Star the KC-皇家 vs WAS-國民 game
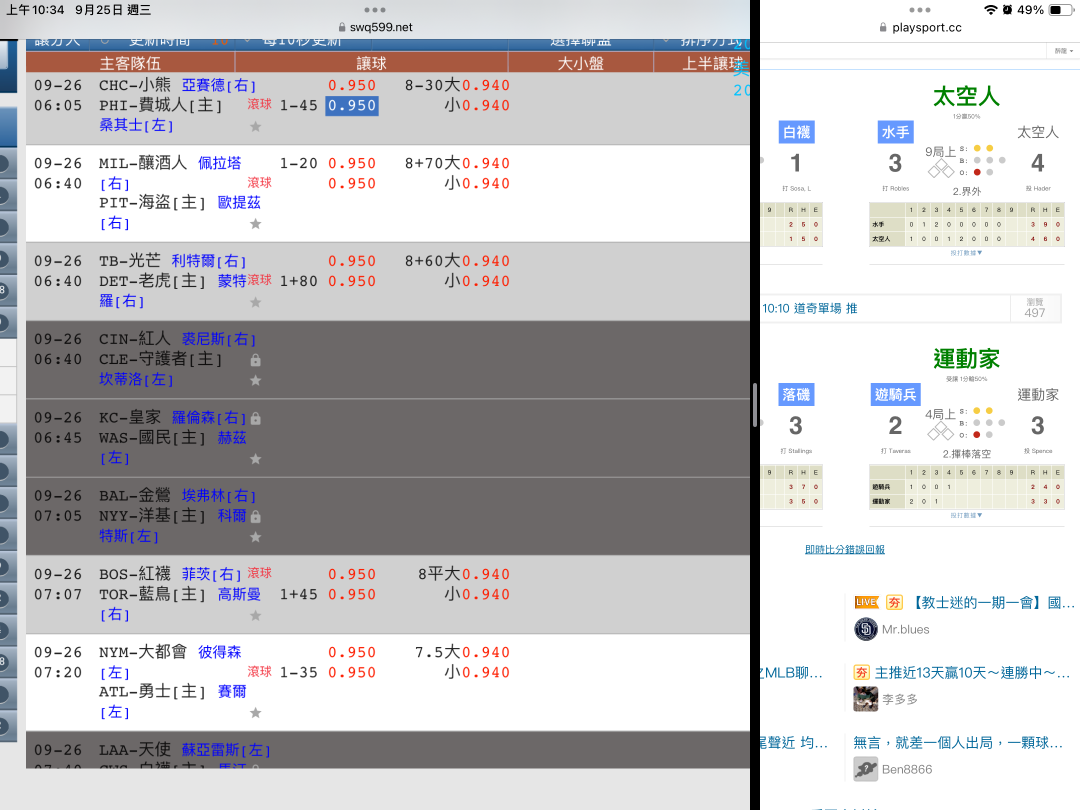 (x=256, y=459)
